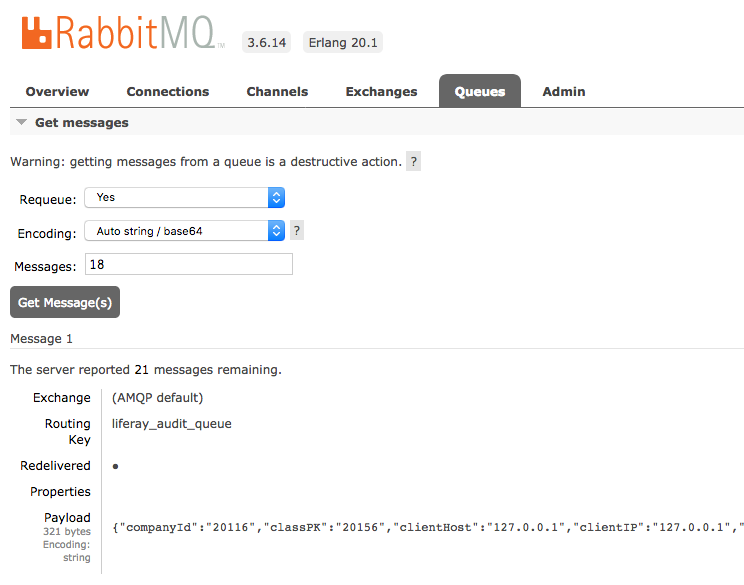Open the Encoding dropdown

tap(185, 231)
